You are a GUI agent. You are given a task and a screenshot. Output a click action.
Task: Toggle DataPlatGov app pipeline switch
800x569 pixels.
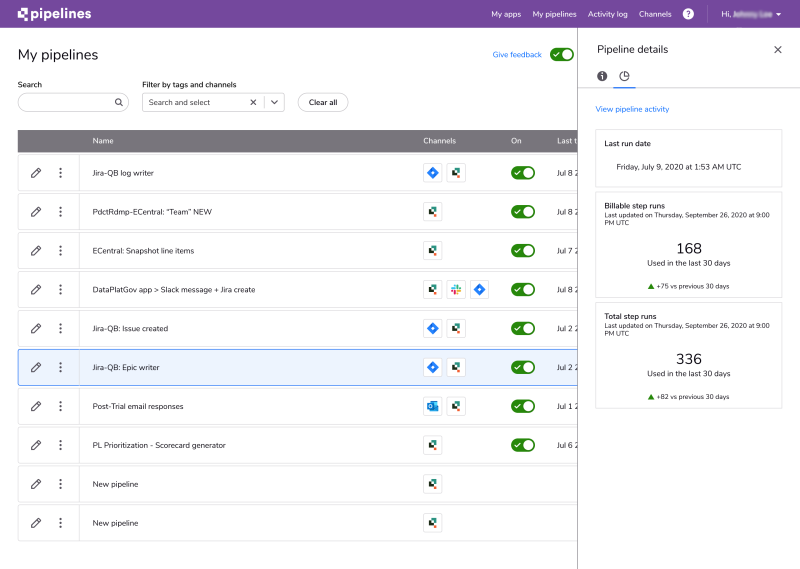[523, 289]
